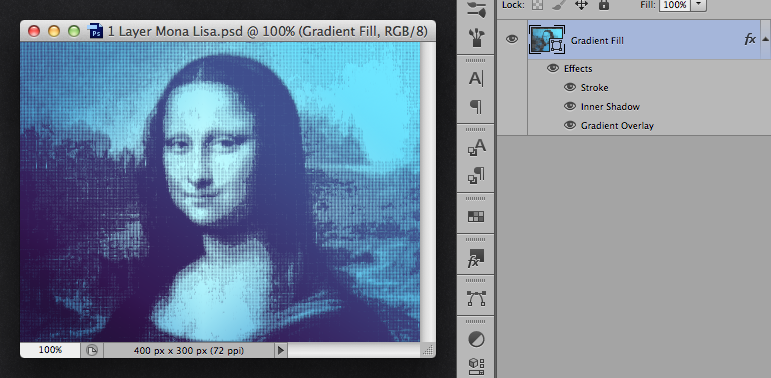The width and height of the screenshot is (771, 378).
Task: Click the Photoshop file icon in title bar
Action: point(95,31)
